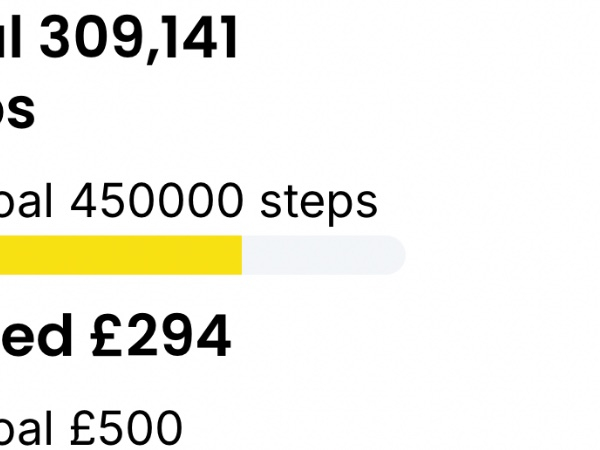The height and width of the screenshot is (450, 600).
Task: Click the gray unfilled section of the progress bar
Action: pyautogui.click(x=320, y=255)
